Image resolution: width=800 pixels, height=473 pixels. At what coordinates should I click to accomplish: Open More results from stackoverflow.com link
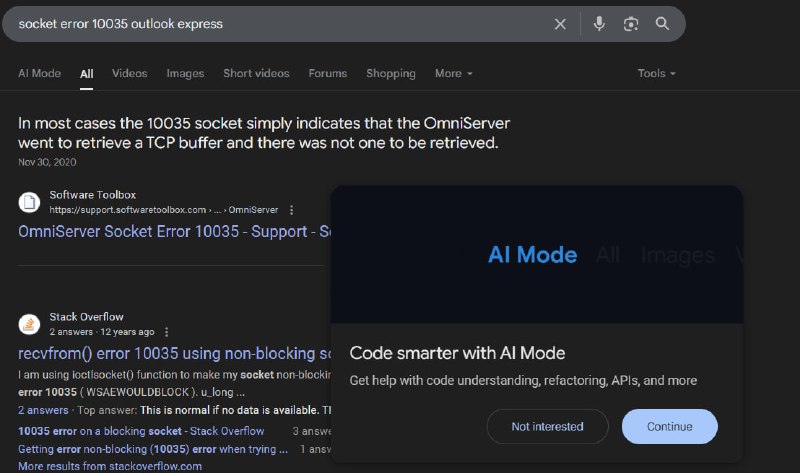click(110, 466)
